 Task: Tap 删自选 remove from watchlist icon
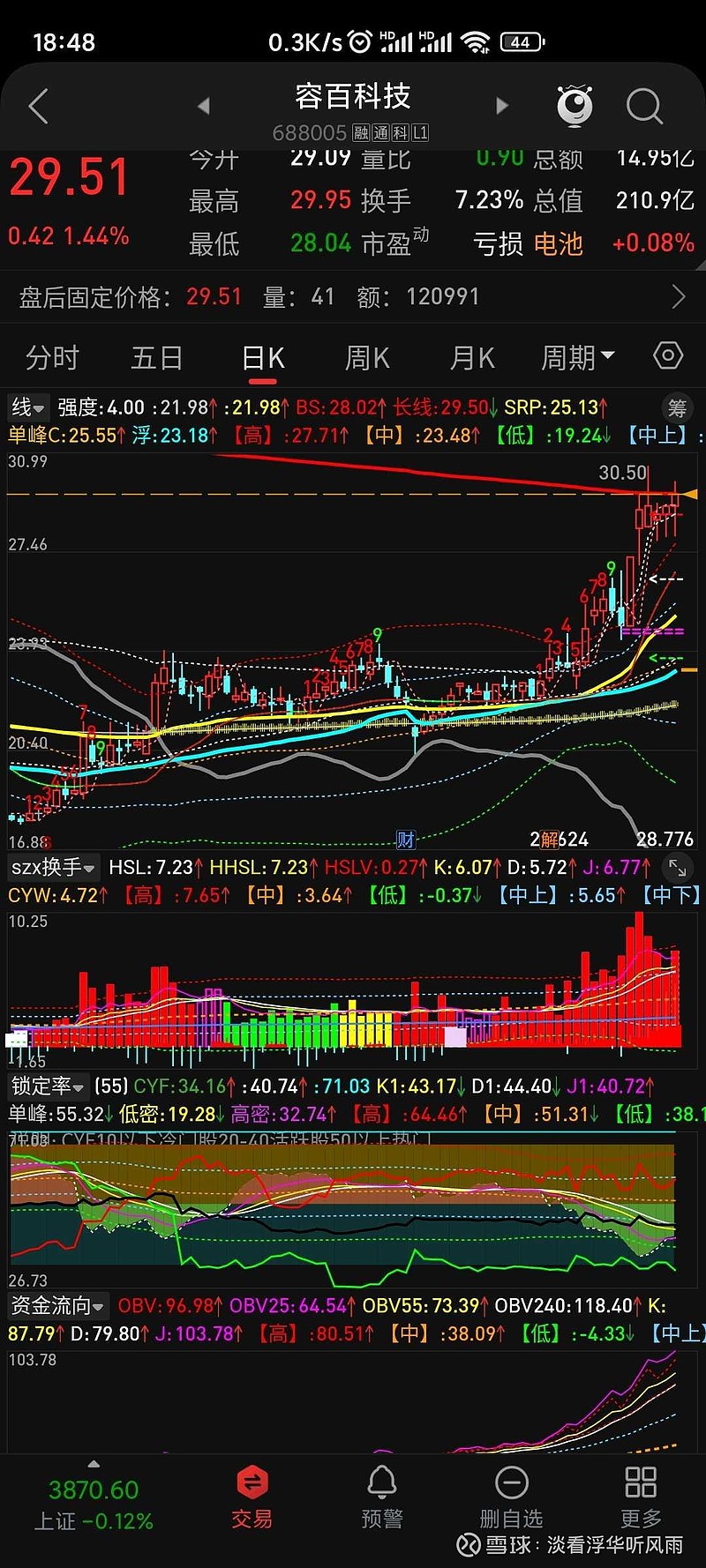pyautogui.click(x=511, y=1498)
